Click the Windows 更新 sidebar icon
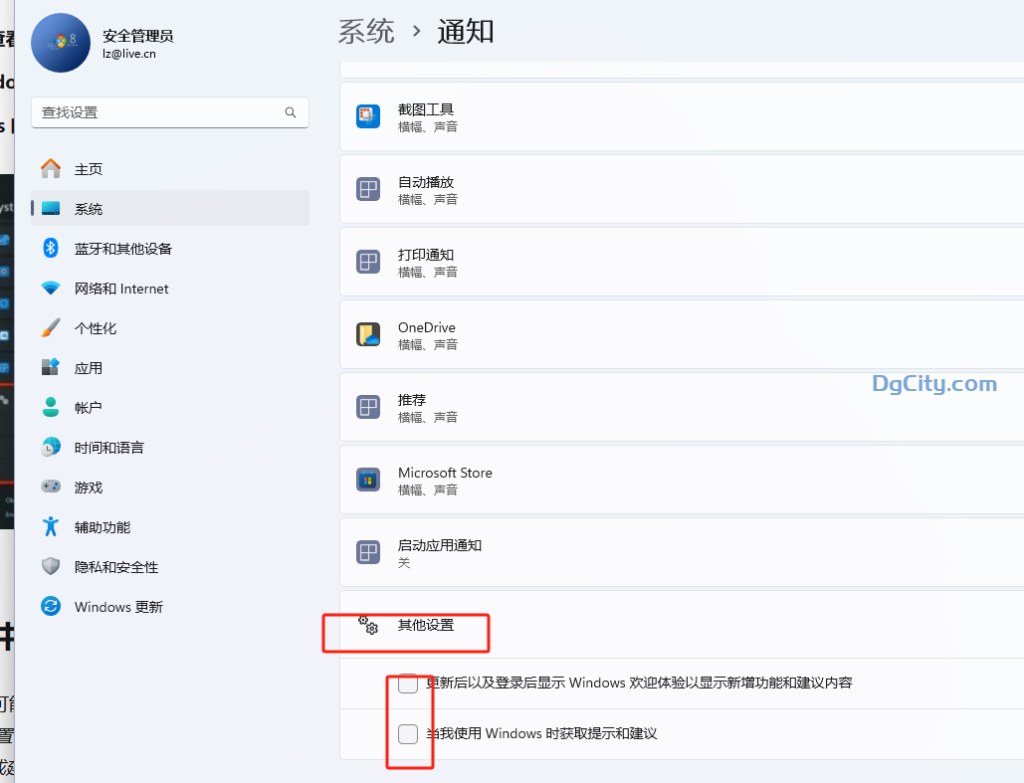Screen dimensions: 1024x783 pos(50,606)
